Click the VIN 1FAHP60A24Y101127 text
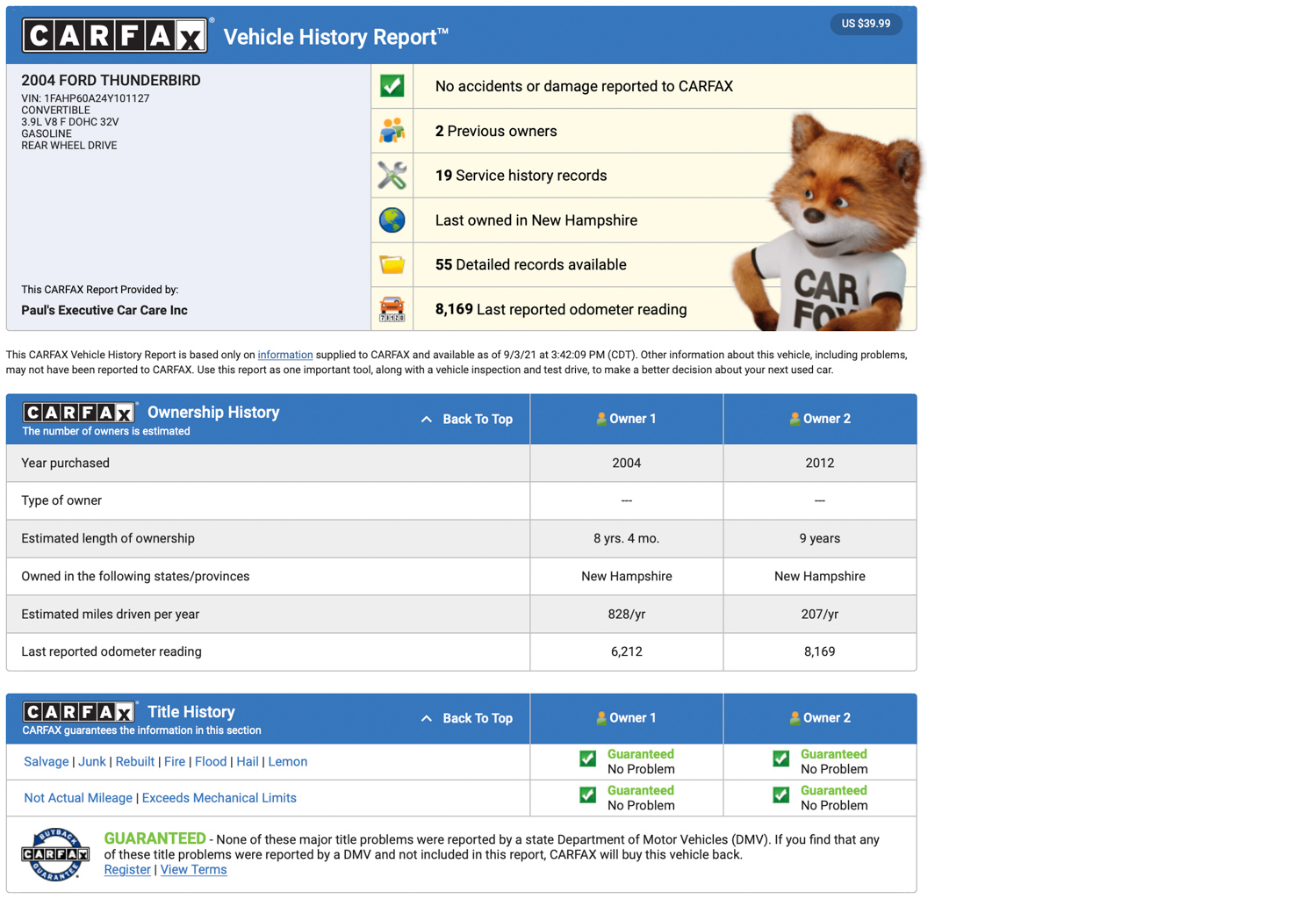The image size is (1316, 899). coord(85,98)
